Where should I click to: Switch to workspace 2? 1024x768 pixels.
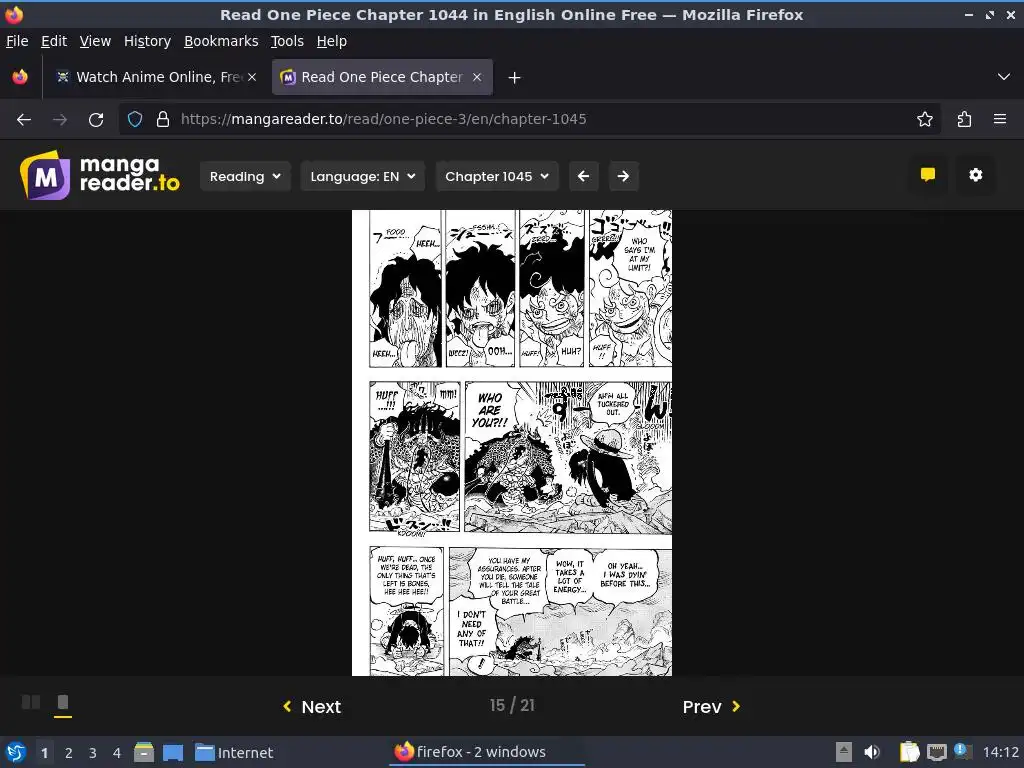[69, 753]
